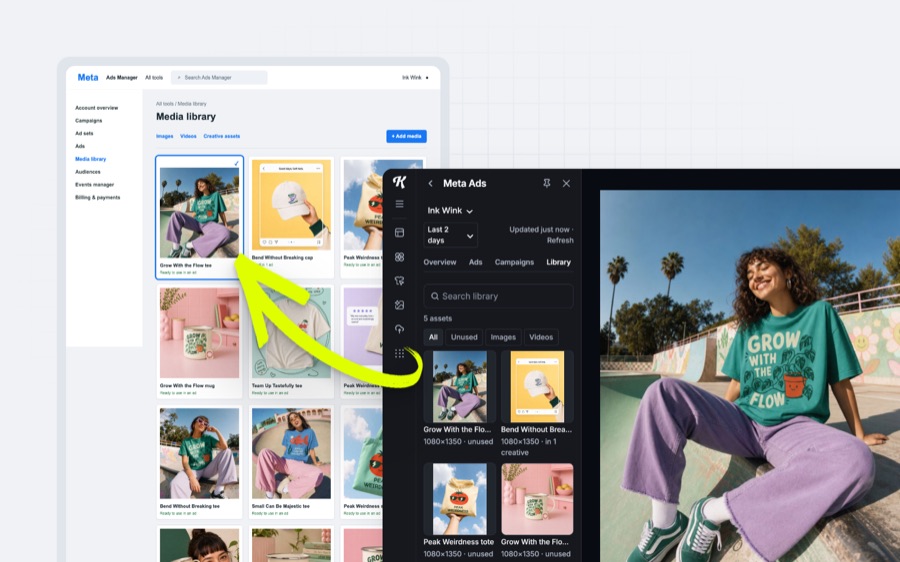Viewport: 900px width, 562px height.
Task: Select pink mug thumbnail in Kittl library
Action: coord(537,499)
